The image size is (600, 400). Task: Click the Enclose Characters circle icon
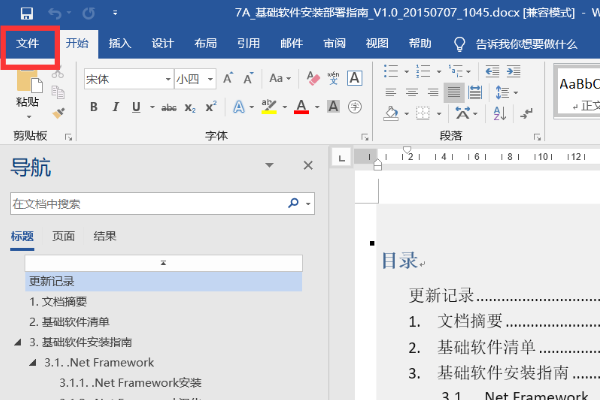(355, 106)
